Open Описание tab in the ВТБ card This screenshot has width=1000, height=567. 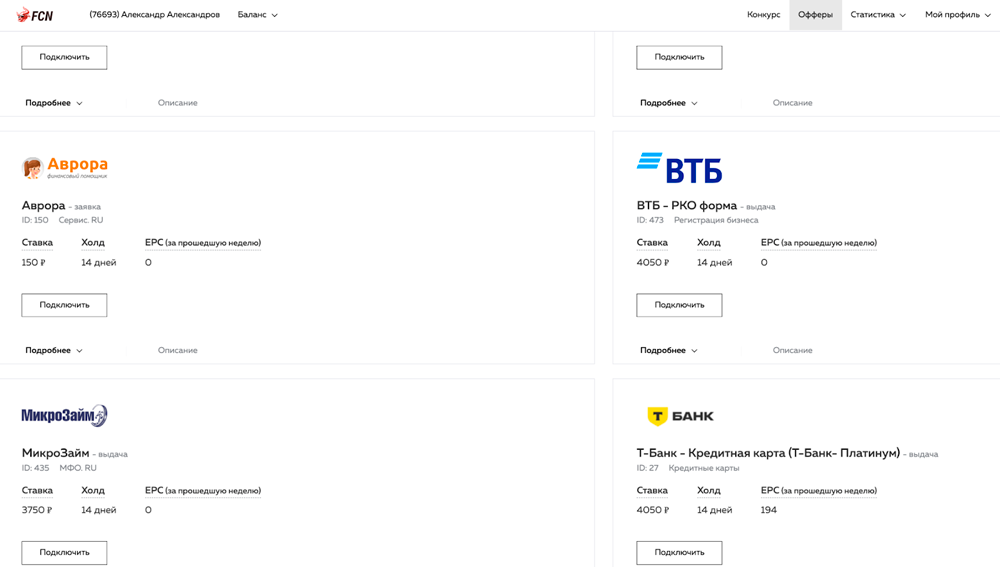pos(792,350)
